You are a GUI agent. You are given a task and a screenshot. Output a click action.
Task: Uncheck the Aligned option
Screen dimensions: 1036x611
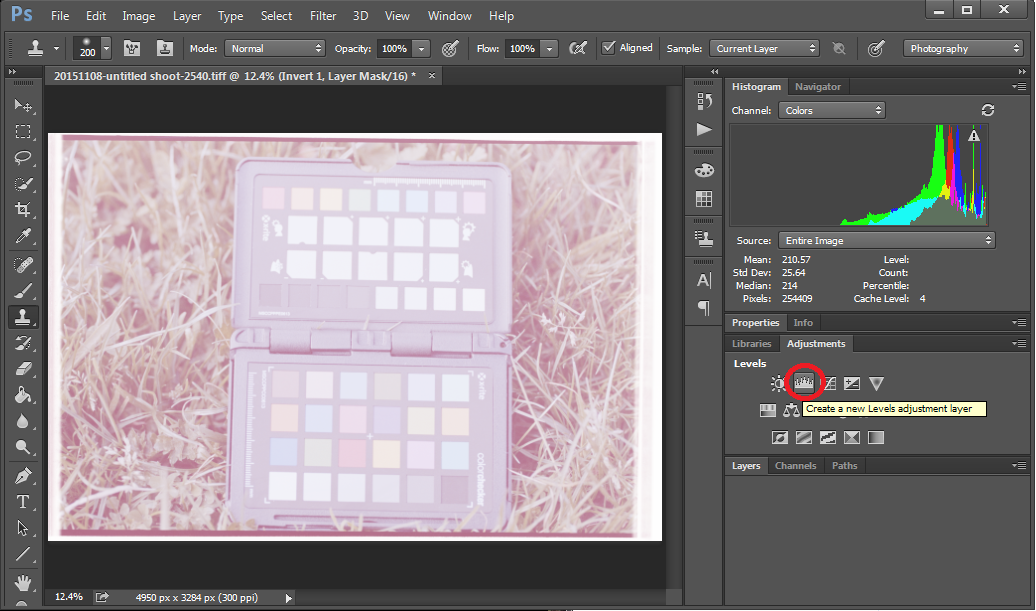tap(609, 47)
